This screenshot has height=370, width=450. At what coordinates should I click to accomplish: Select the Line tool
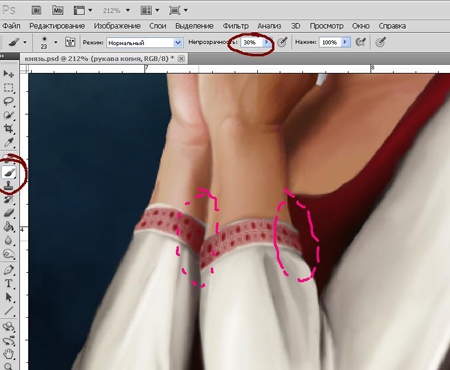[8, 311]
